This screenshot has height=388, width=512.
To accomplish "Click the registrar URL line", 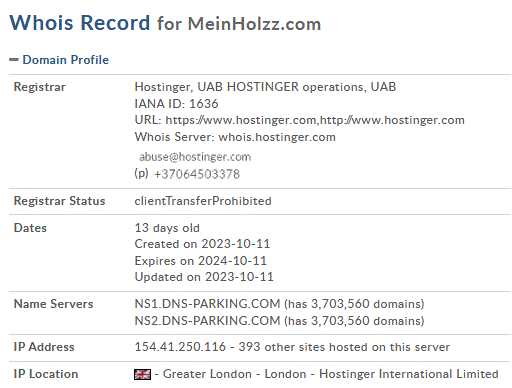I will coord(299,120).
